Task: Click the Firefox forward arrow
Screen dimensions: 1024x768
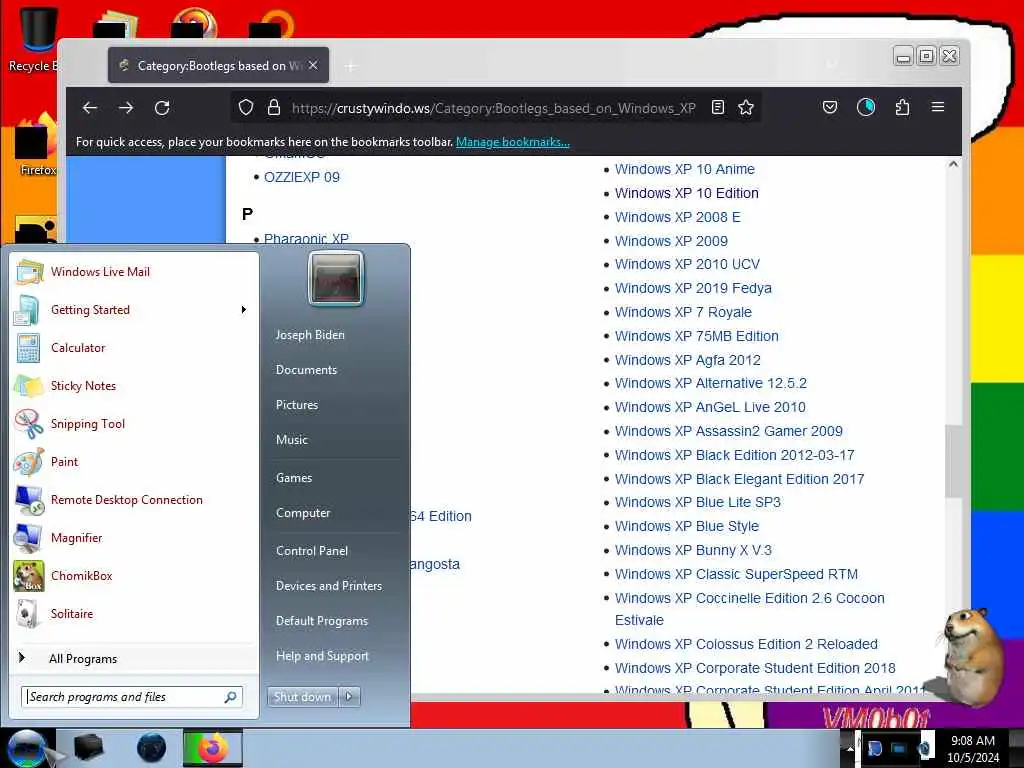Action: [126, 108]
